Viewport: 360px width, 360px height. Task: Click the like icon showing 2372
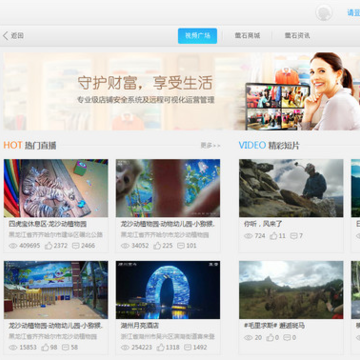49,246
